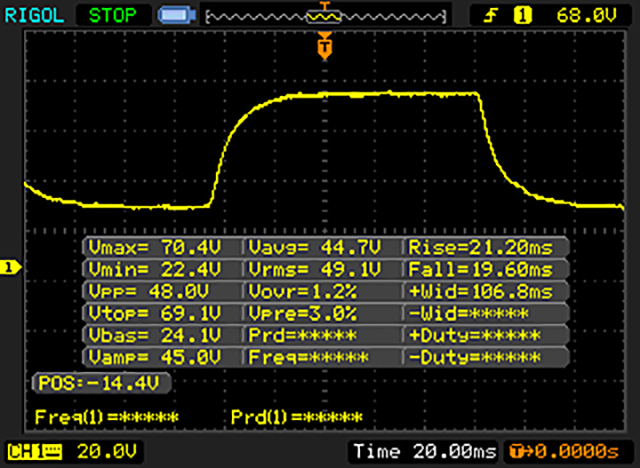
Task: Click the Vrms= 49.1V measurement
Action: point(314,269)
